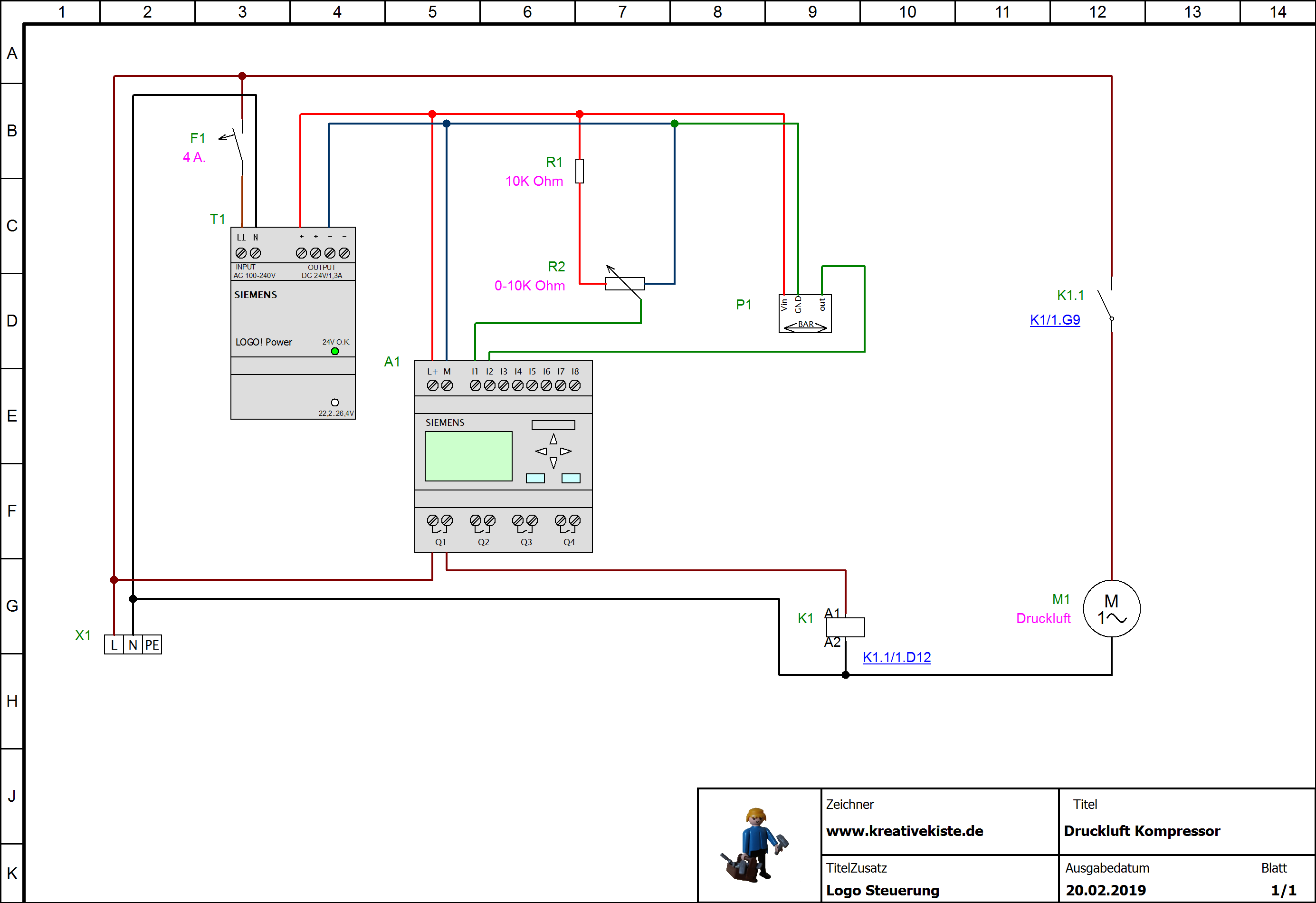Follow the K1/1.G9 cross-reference link
The image size is (1316, 903).
coord(1055,319)
